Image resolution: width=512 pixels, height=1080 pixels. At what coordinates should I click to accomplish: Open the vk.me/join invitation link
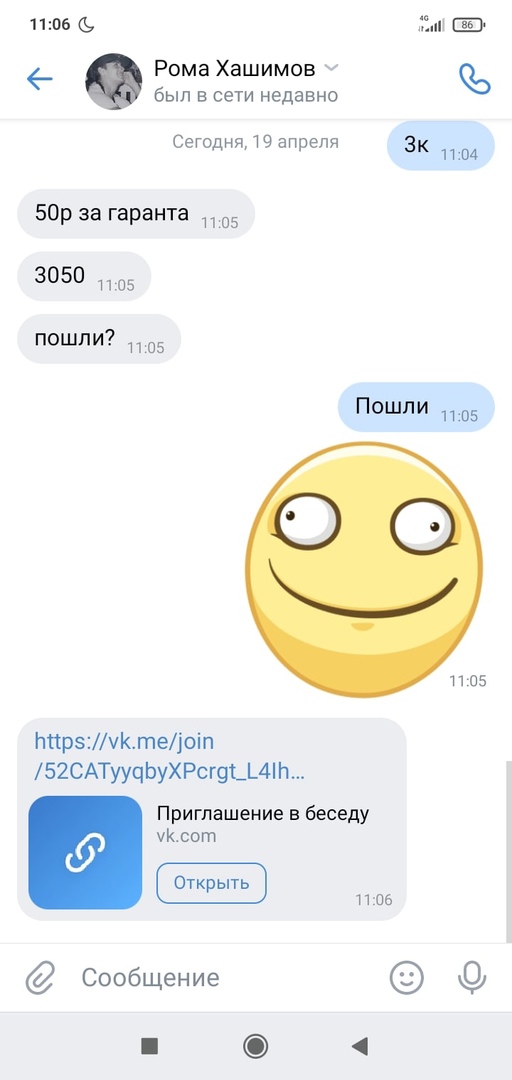(x=170, y=756)
